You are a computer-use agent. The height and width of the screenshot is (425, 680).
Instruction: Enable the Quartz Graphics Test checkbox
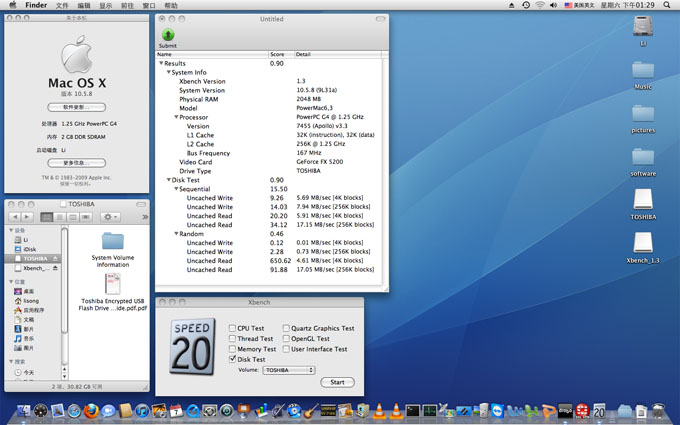point(286,328)
